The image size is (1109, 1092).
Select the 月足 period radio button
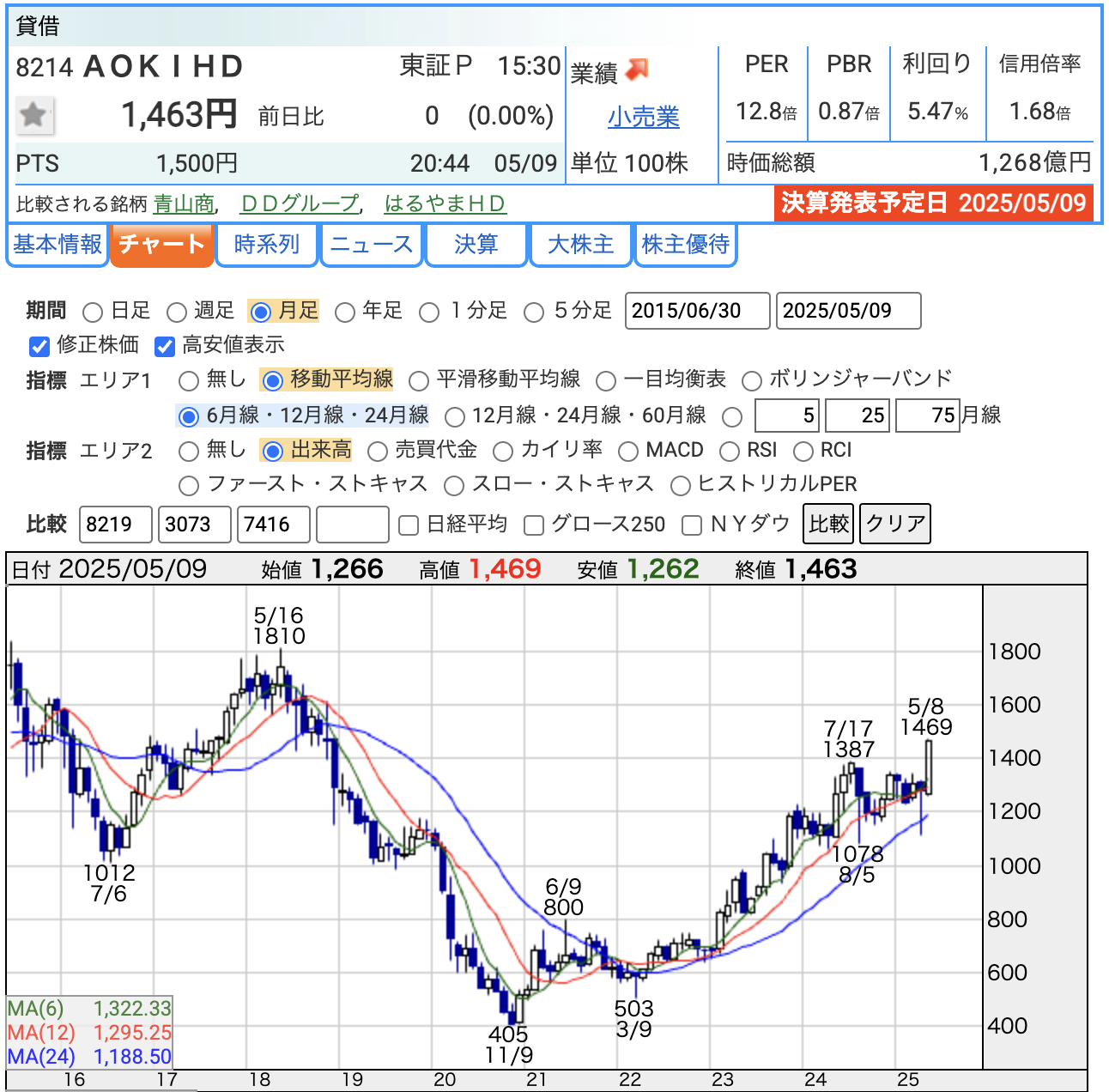coord(261,312)
